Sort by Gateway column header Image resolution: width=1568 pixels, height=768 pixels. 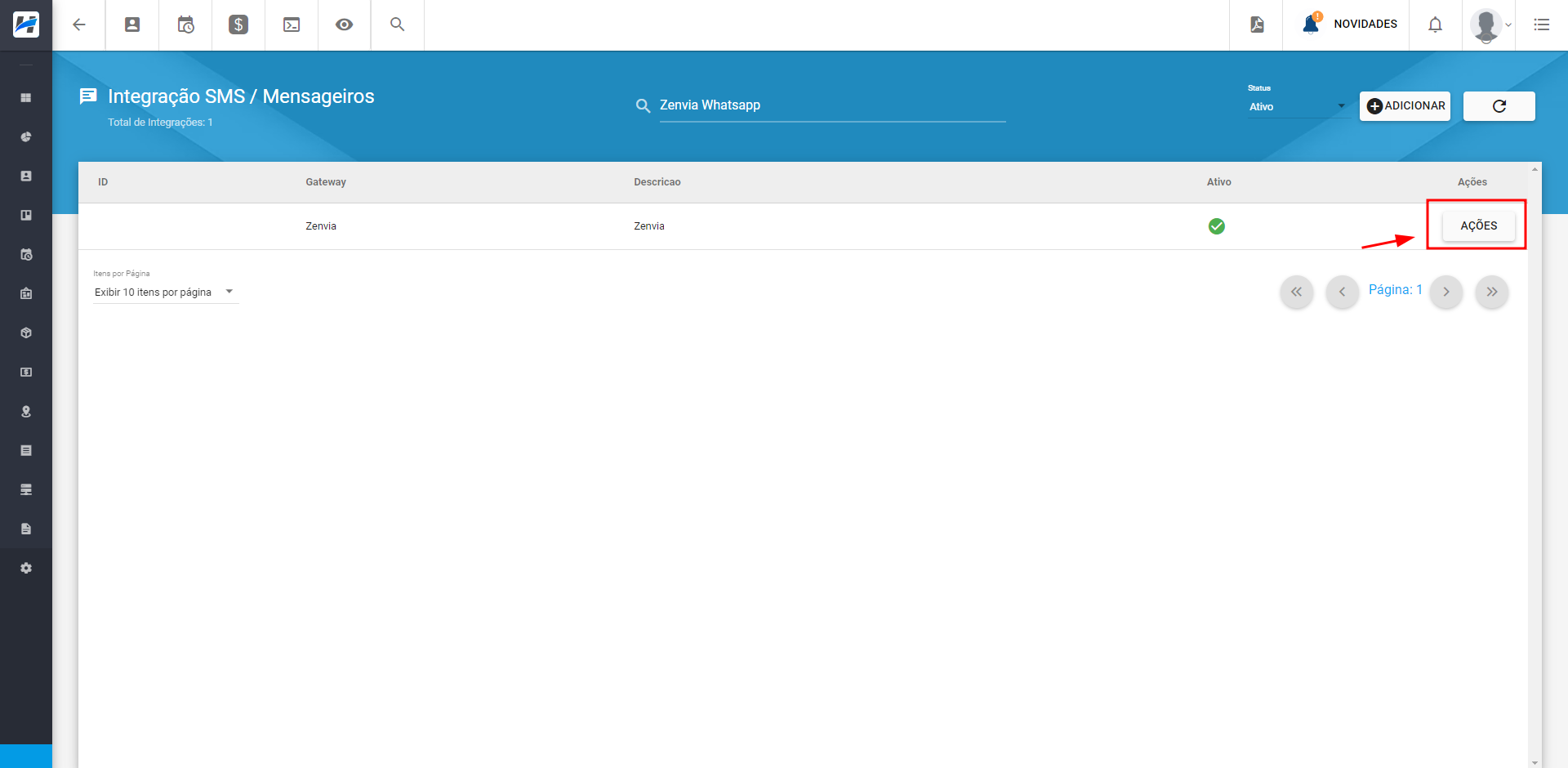[x=326, y=182]
